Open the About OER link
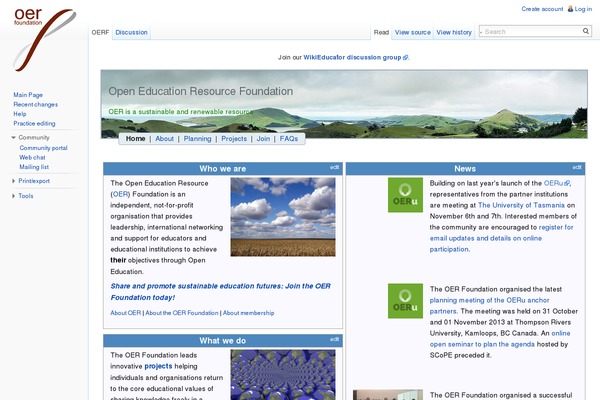 click(126, 313)
